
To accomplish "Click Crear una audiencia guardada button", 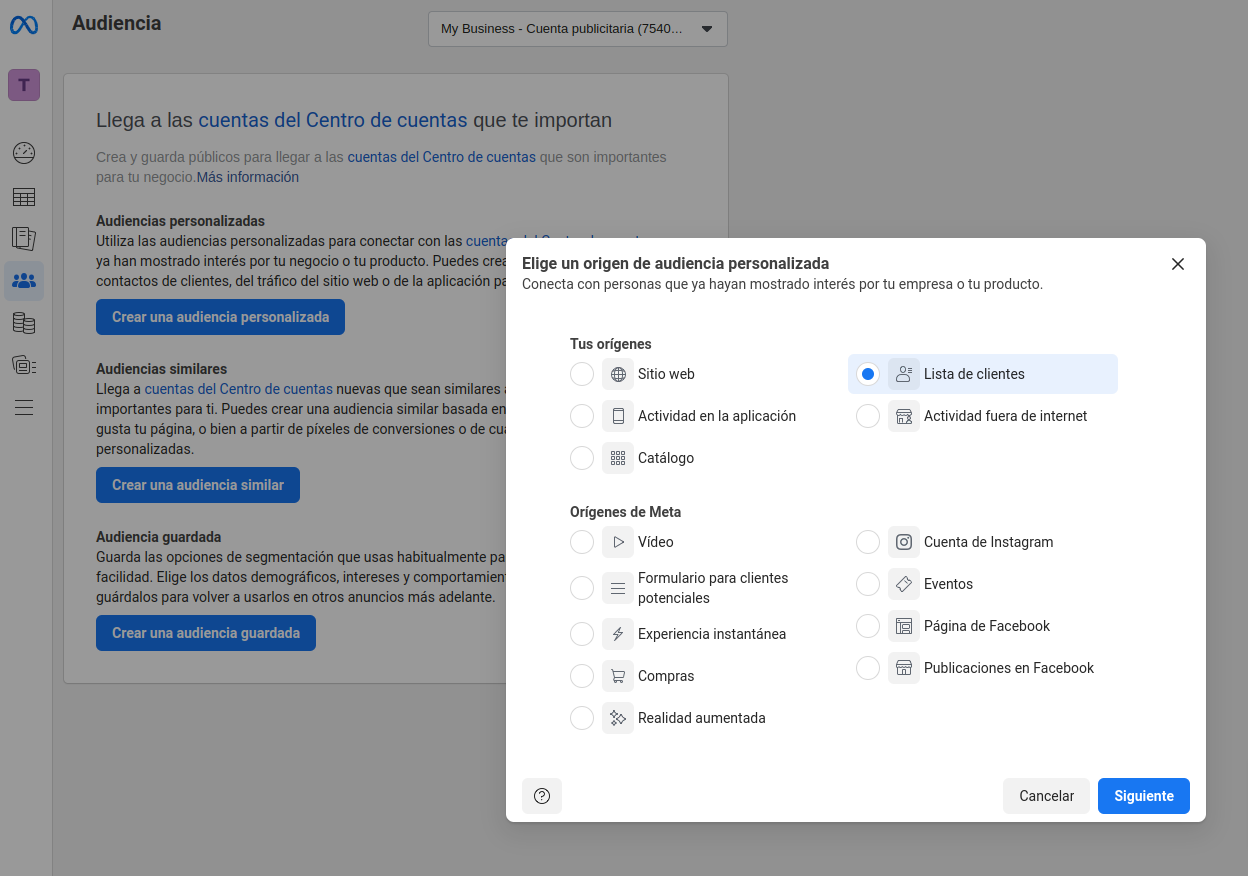I will click(x=206, y=633).
